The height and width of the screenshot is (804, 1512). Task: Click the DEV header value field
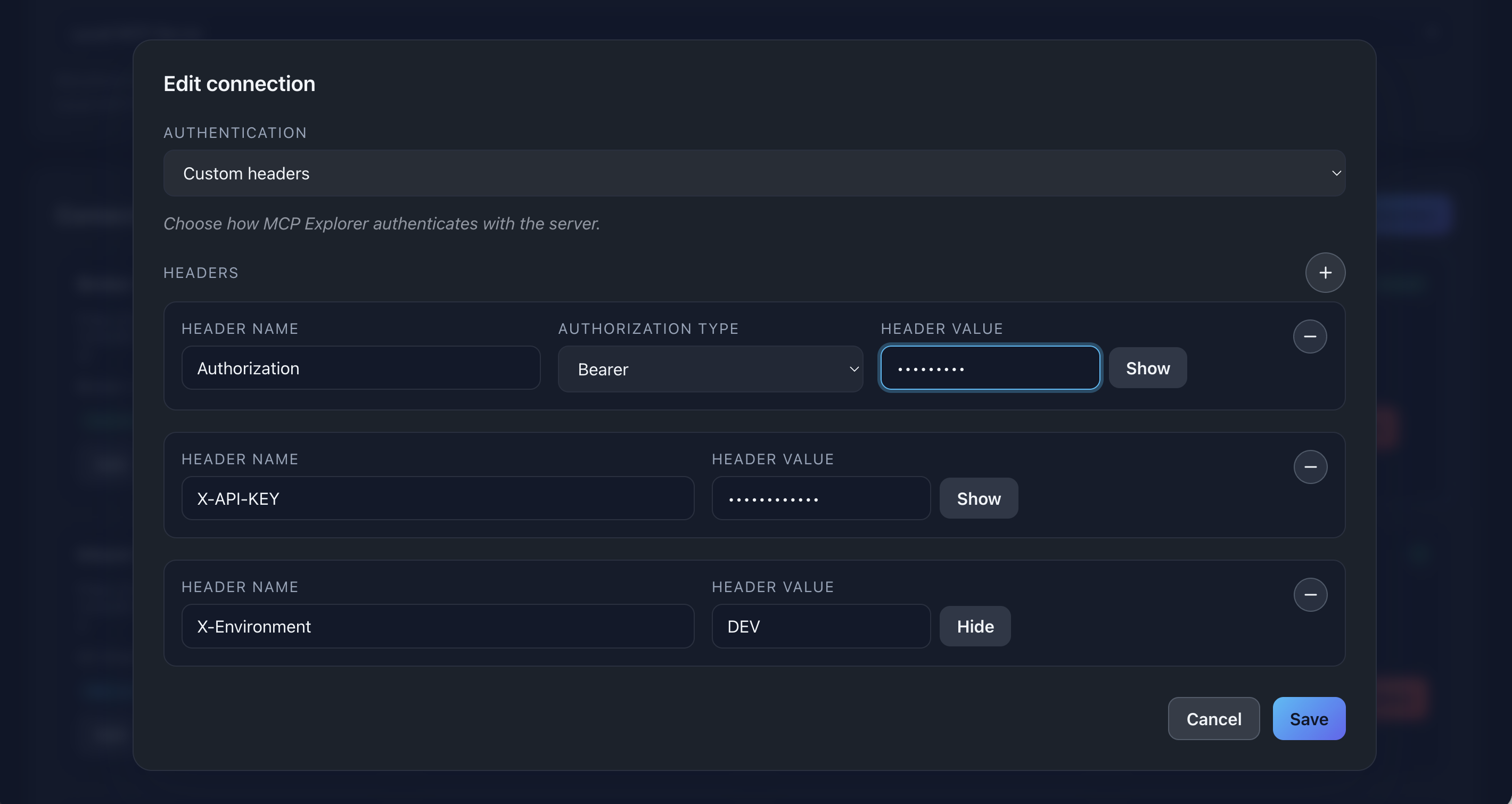[820, 626]
